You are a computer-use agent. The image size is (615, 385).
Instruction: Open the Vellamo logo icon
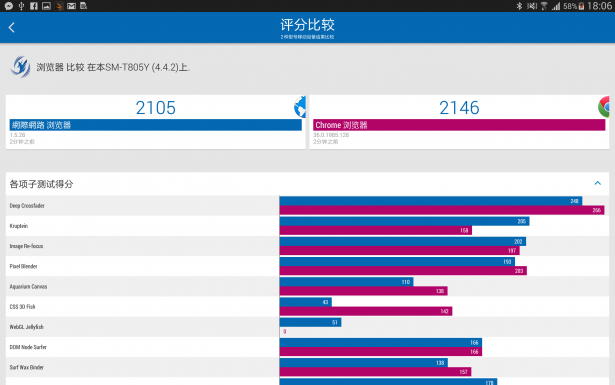[x=20, y=67]
